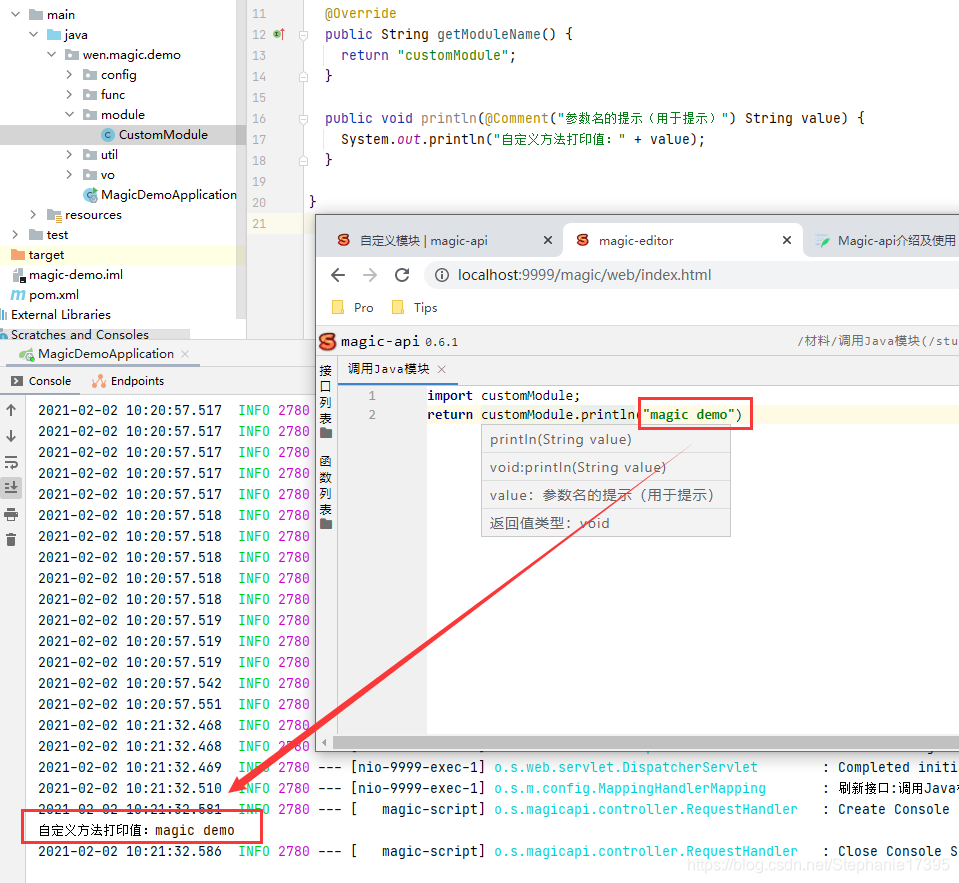This screenshot has width=959, height=883.
Task: Reload the browser page
Action: click(x=402, y=275)
